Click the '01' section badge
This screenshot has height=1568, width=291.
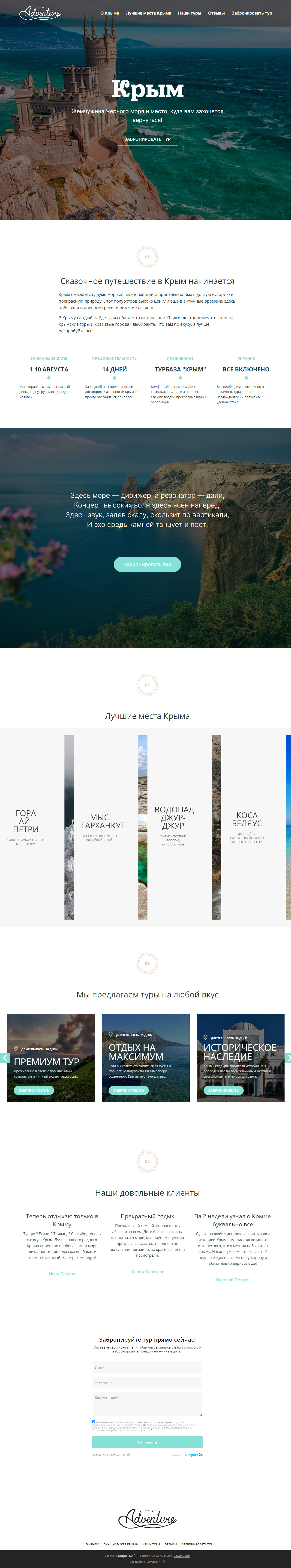147,257
